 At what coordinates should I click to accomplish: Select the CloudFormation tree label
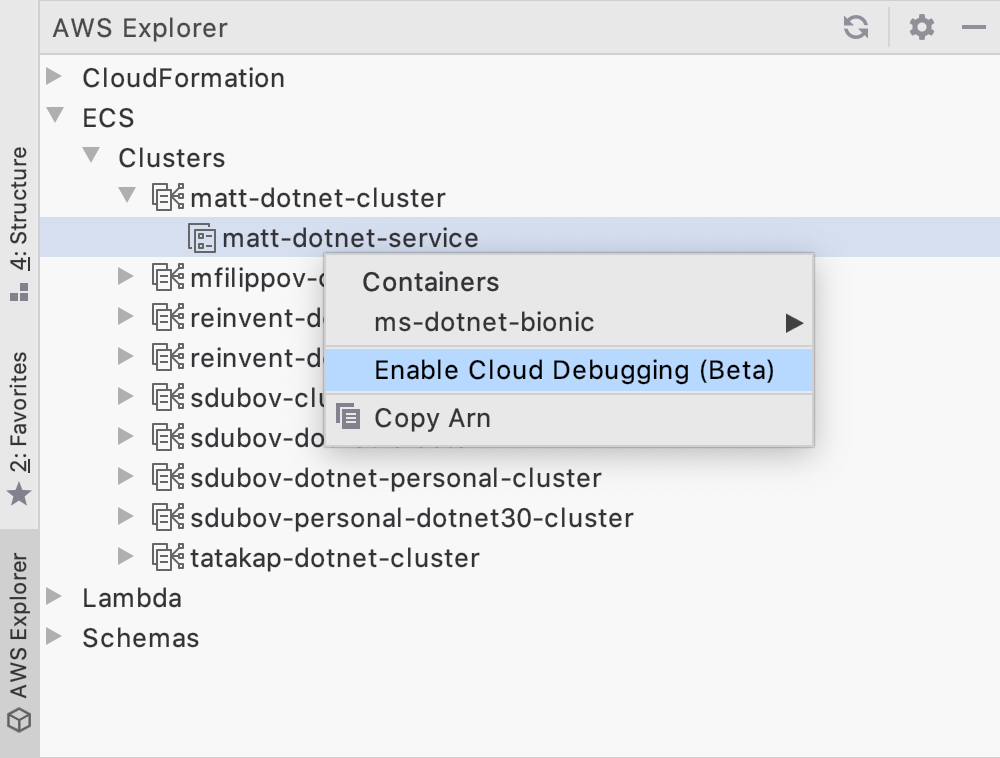184,78
